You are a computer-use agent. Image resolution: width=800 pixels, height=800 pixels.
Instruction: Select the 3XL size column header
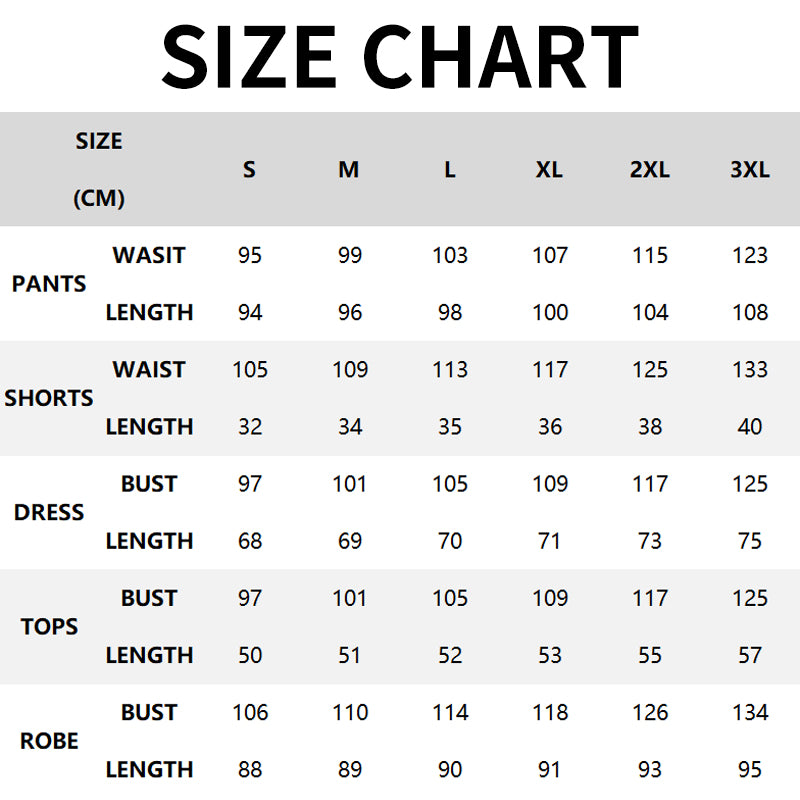click(x=750, y=170)
